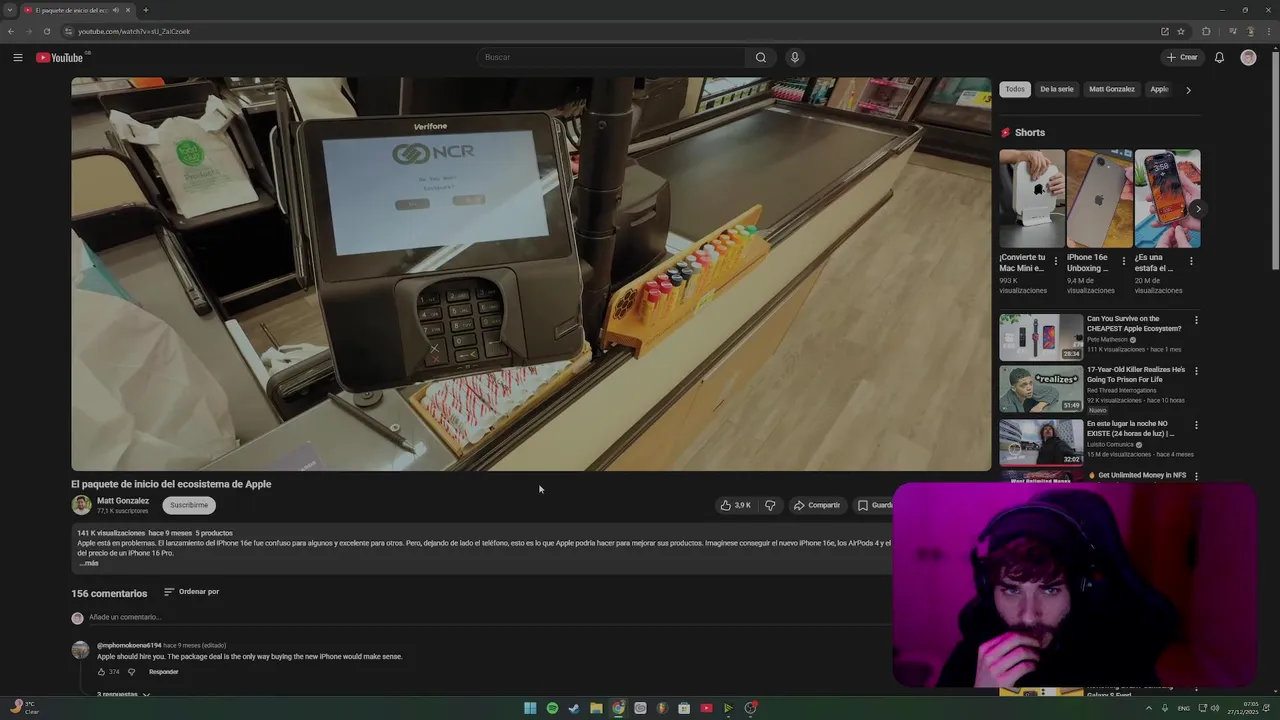The width and height of the screenshot is (1280, 720).
Task: Open options for 'iPhone 16e Unboxing' short
Action: coord(1123,260)
